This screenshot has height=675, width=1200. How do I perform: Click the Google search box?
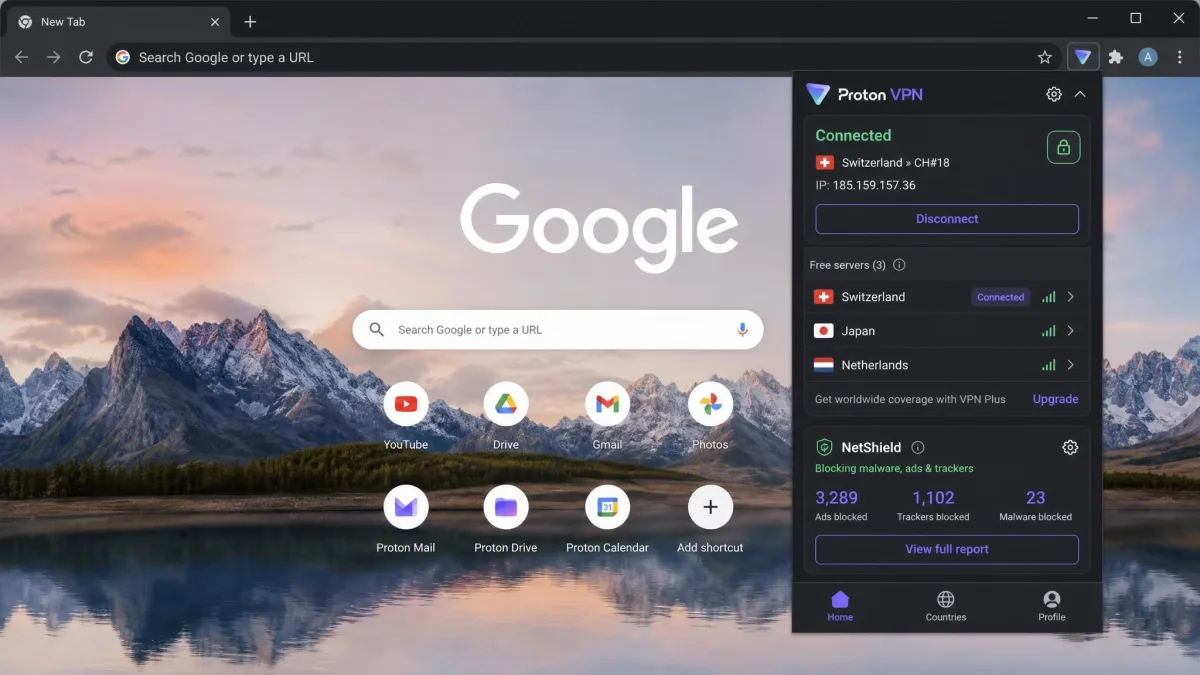(x=558, y=329)
